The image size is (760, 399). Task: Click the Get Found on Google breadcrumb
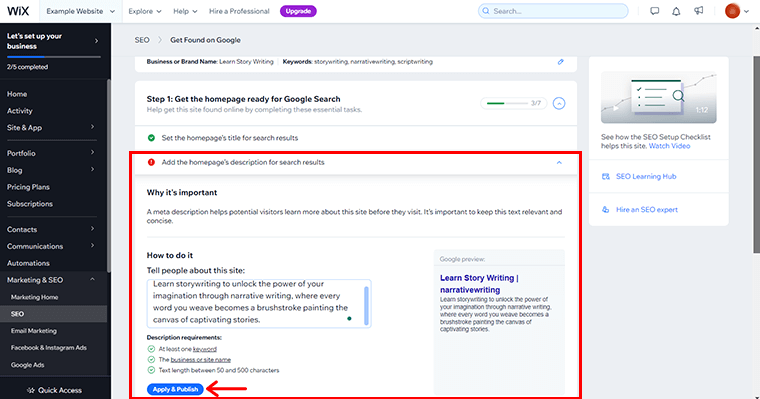(205, 40)
